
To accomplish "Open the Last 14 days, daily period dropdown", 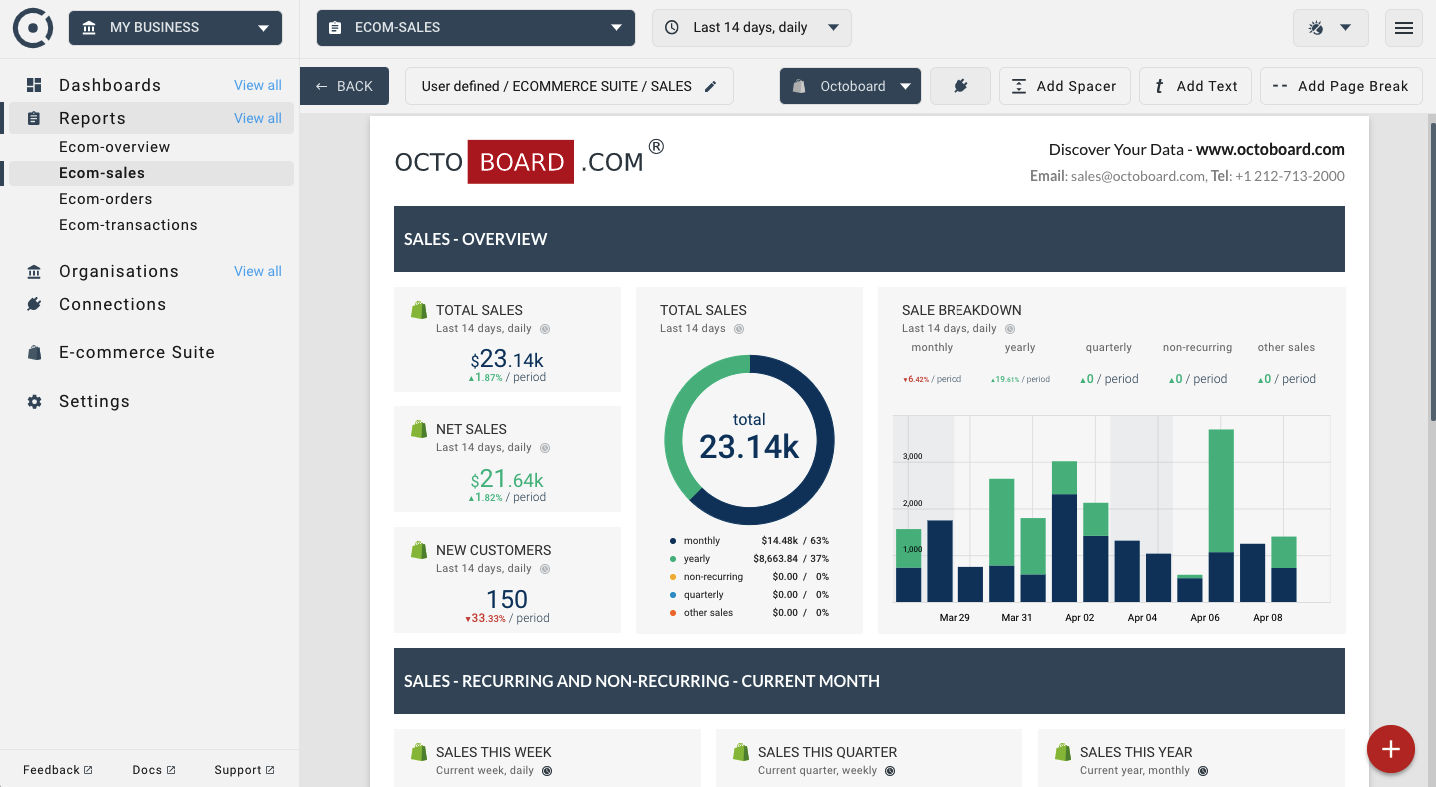I will coord(752,28).
